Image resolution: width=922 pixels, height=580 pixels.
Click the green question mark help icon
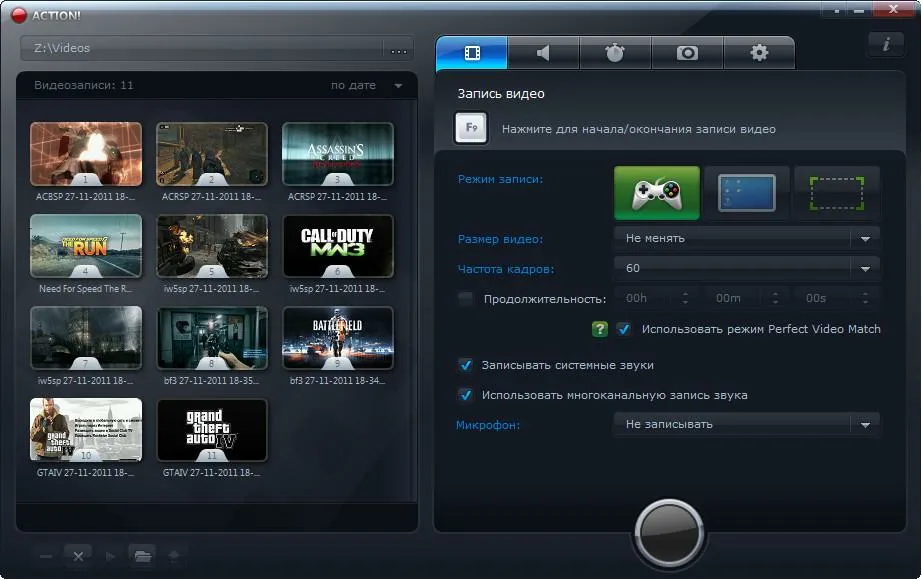600,329
